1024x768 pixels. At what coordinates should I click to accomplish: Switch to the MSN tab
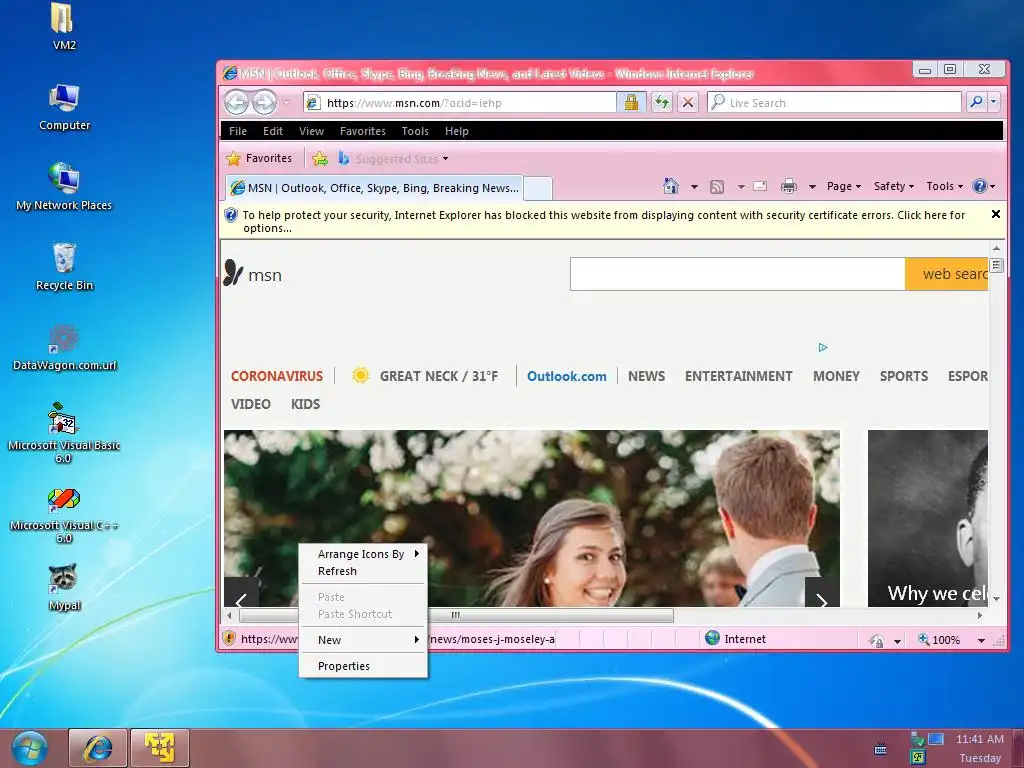tap(374, 188)
